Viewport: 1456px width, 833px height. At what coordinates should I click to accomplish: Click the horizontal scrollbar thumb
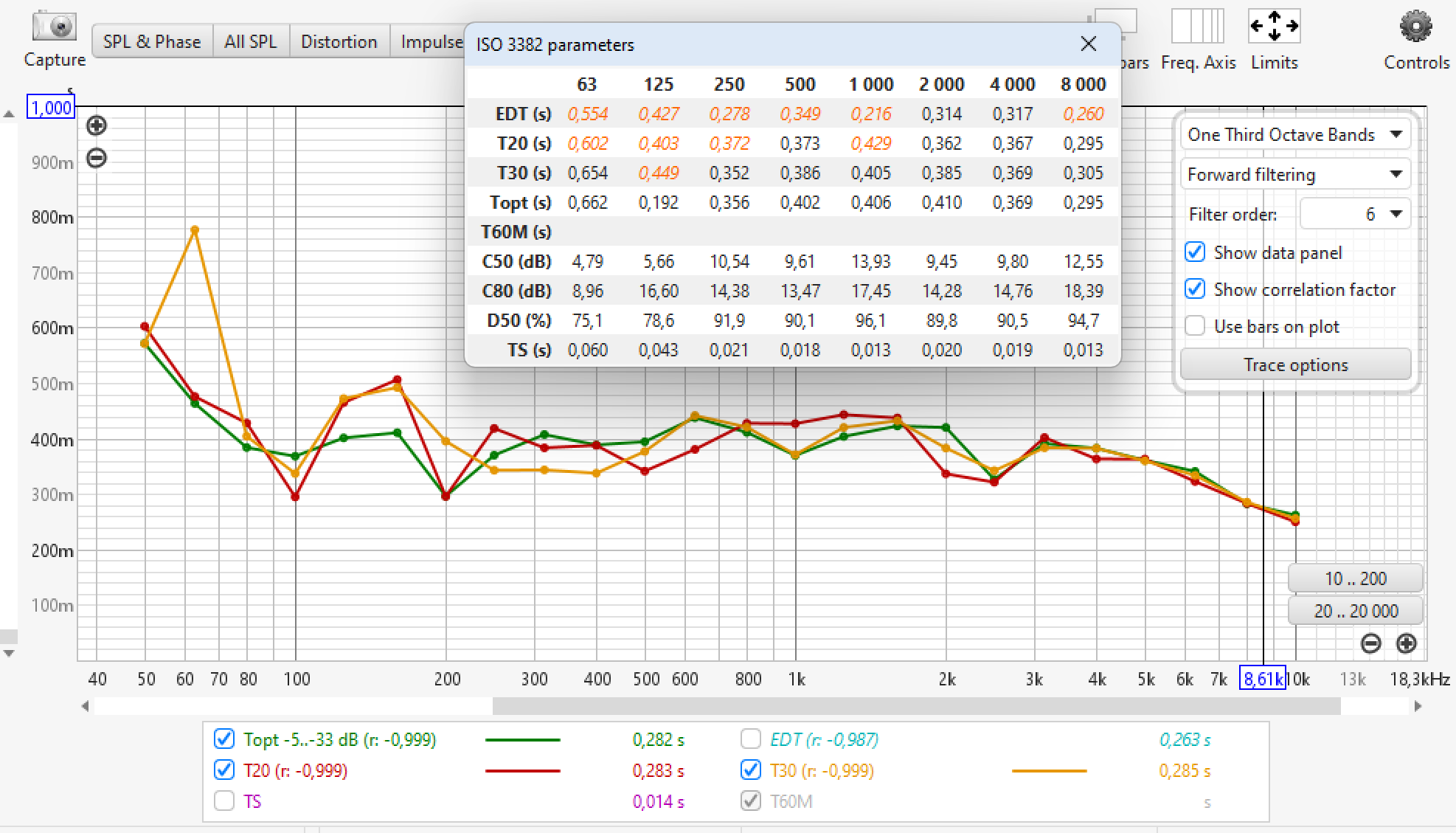click(916, 706)
